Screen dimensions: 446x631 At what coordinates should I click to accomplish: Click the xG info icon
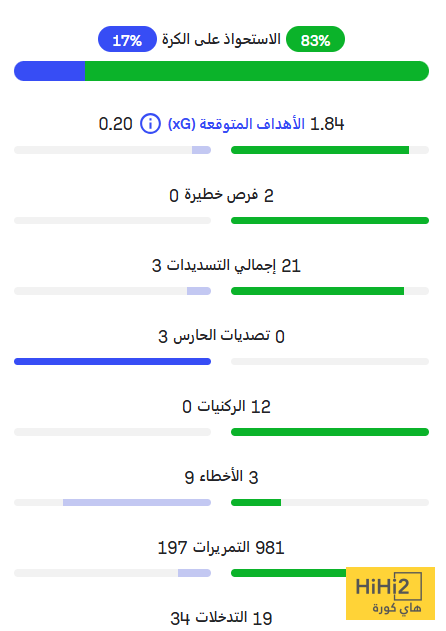pyautogui.click(x=150, y=124)
